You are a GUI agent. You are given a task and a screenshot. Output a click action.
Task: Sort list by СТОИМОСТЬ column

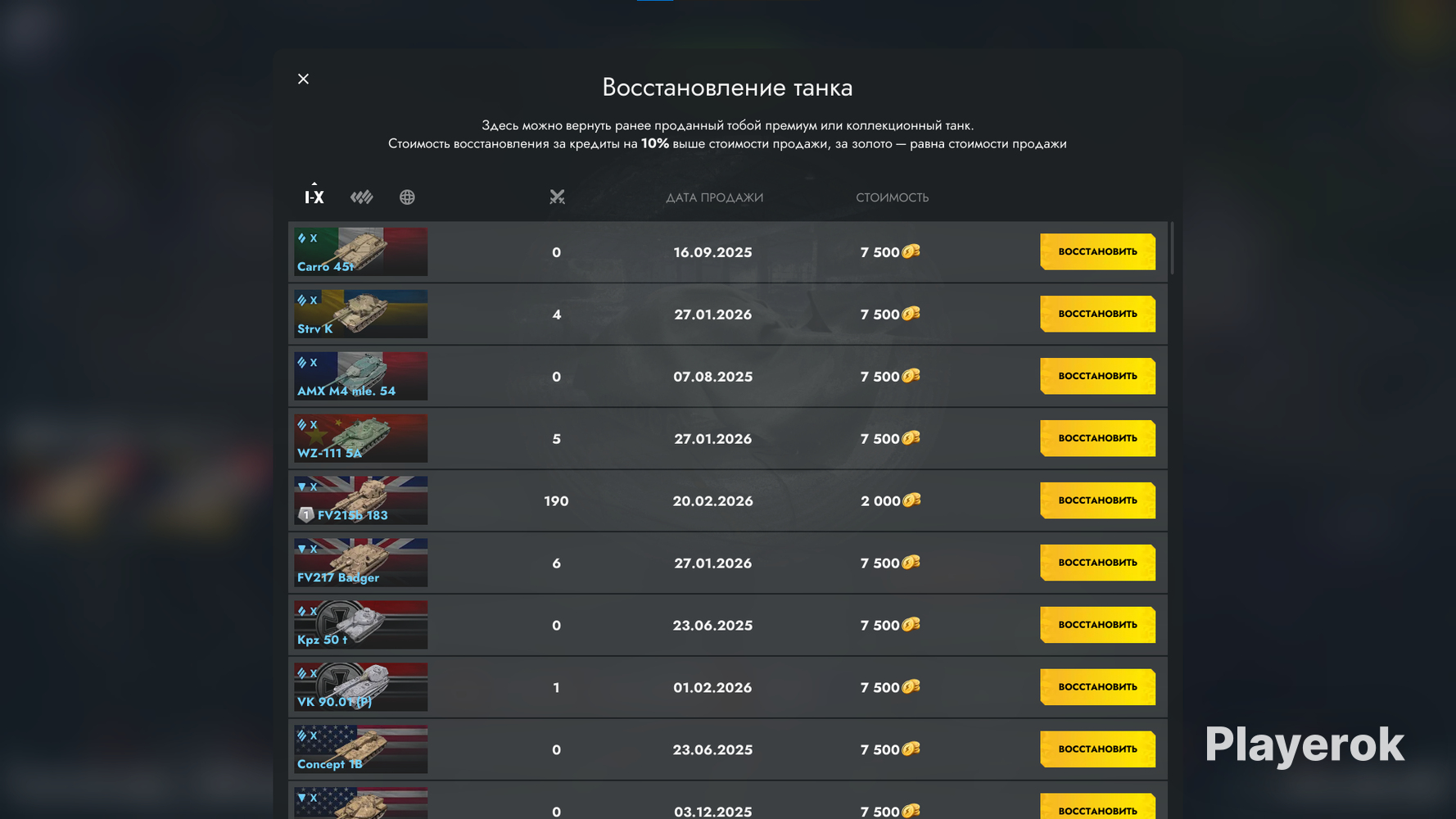click(892, 197)
